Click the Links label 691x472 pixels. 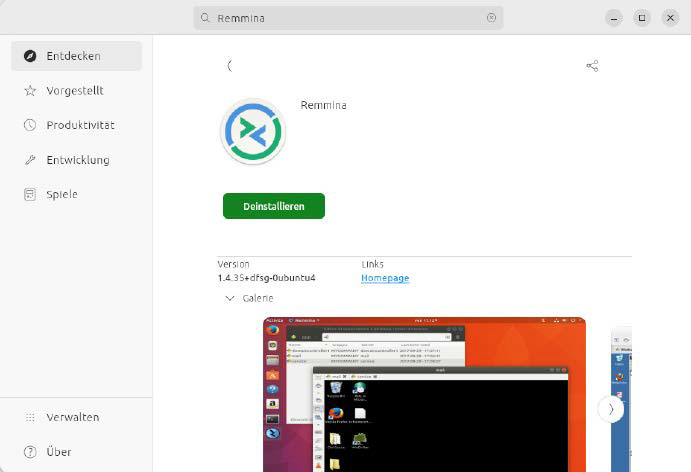point(372,264)
